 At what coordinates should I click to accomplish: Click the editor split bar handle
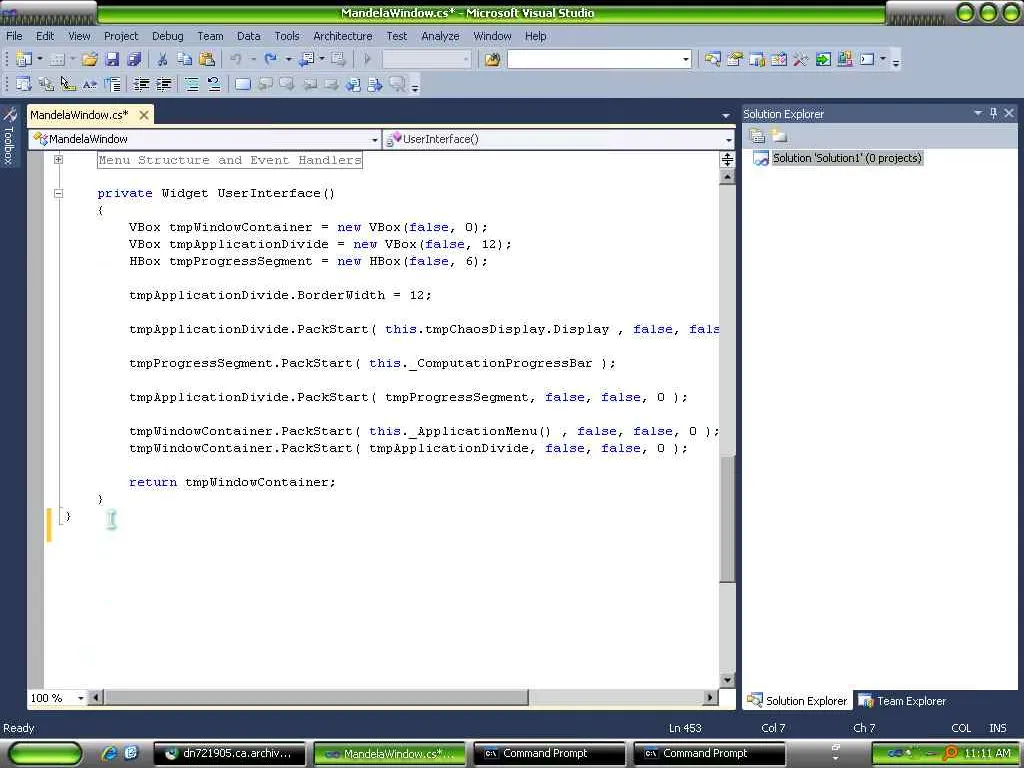tap(727, 159)
